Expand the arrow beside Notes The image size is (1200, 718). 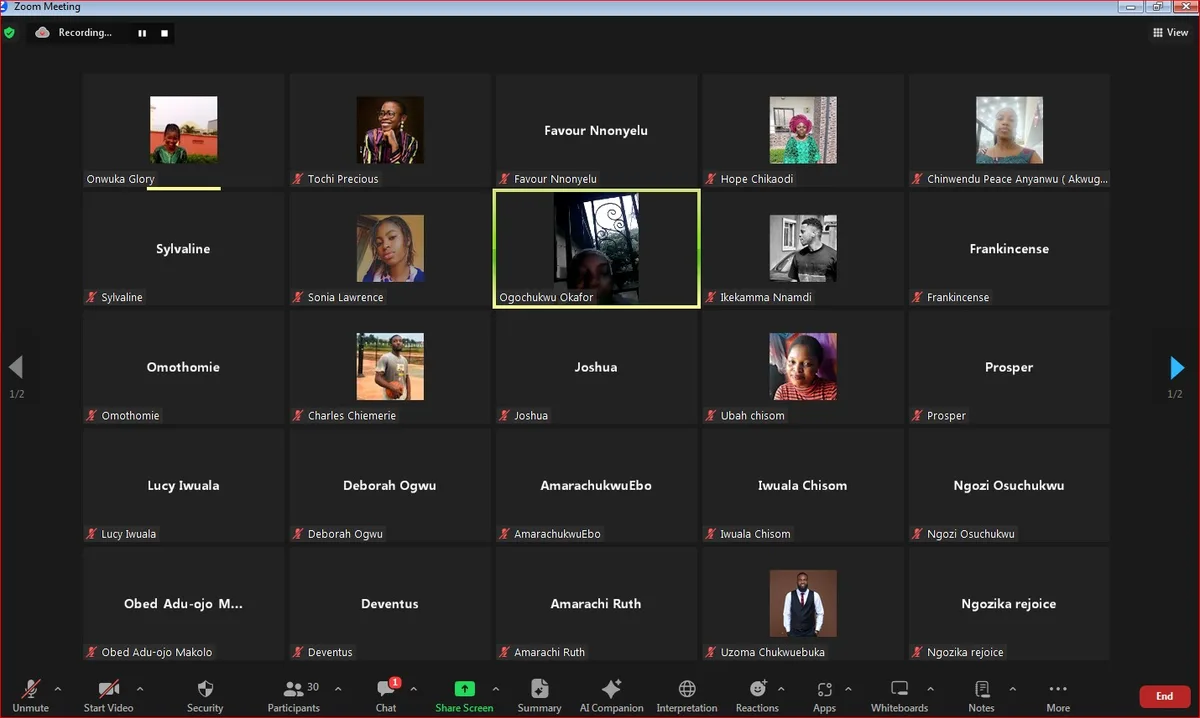pos(1012,688)
